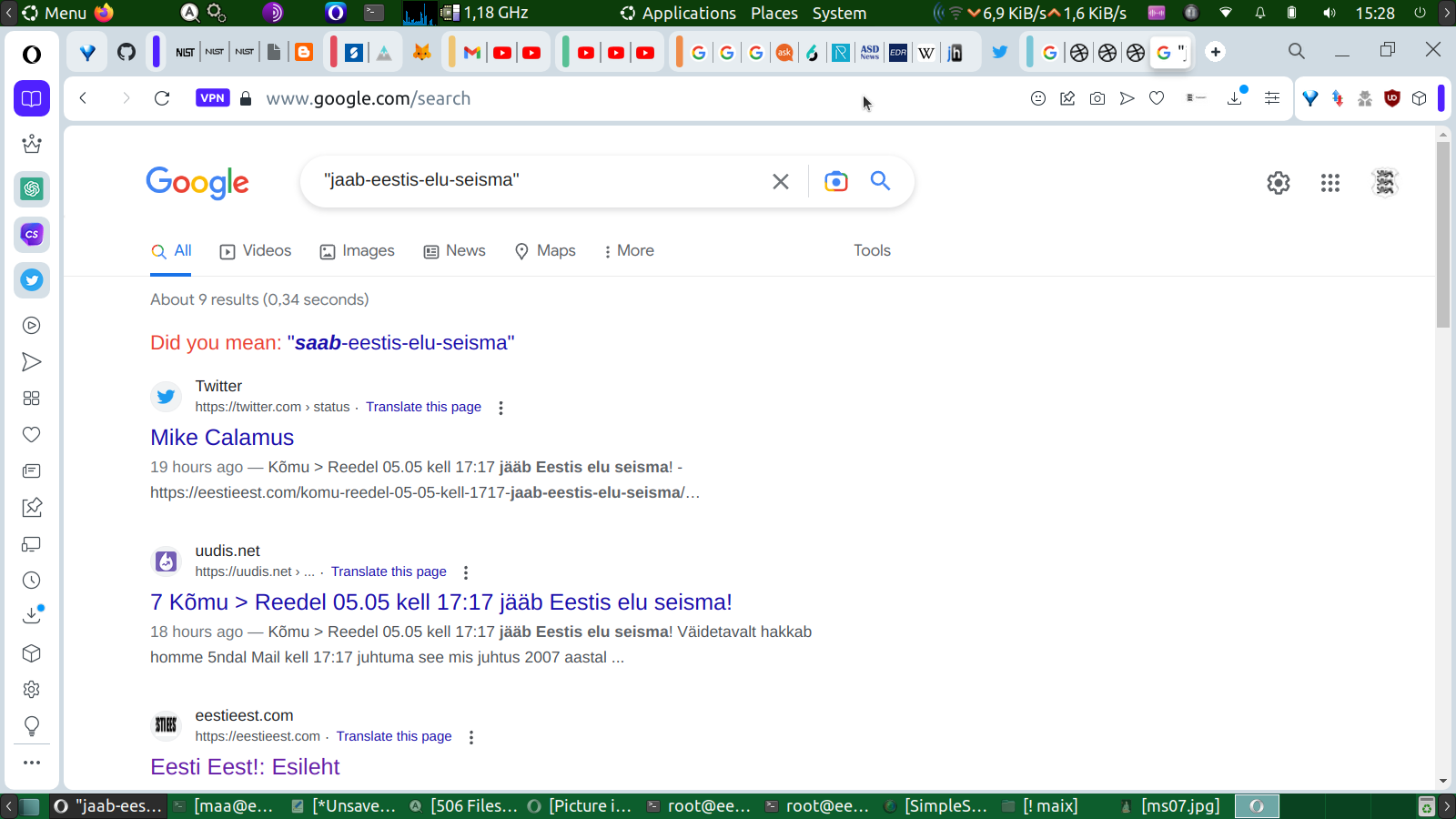Open the Tools options under the search bar

872,251
